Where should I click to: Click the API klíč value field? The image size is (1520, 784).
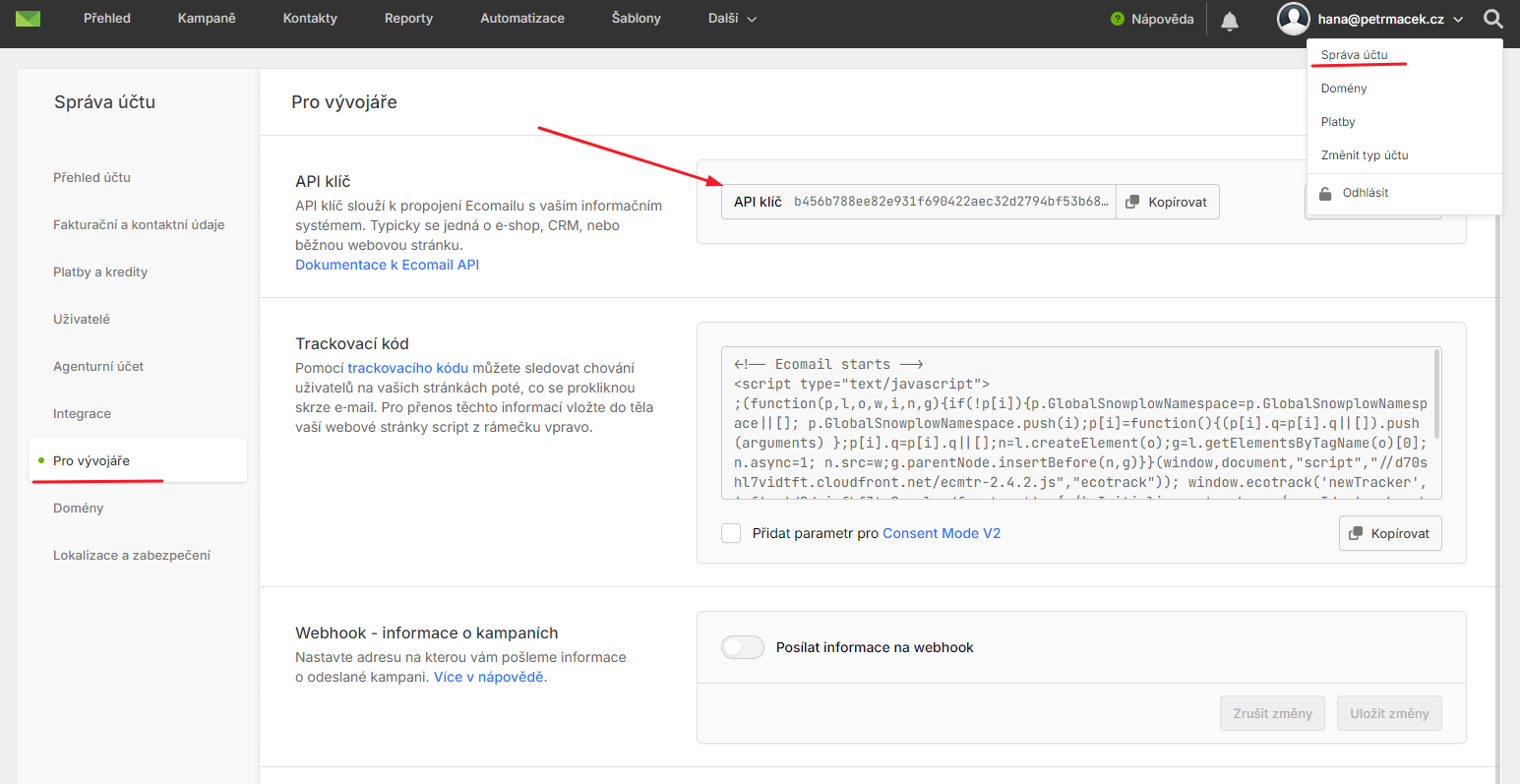pos(949,202)
